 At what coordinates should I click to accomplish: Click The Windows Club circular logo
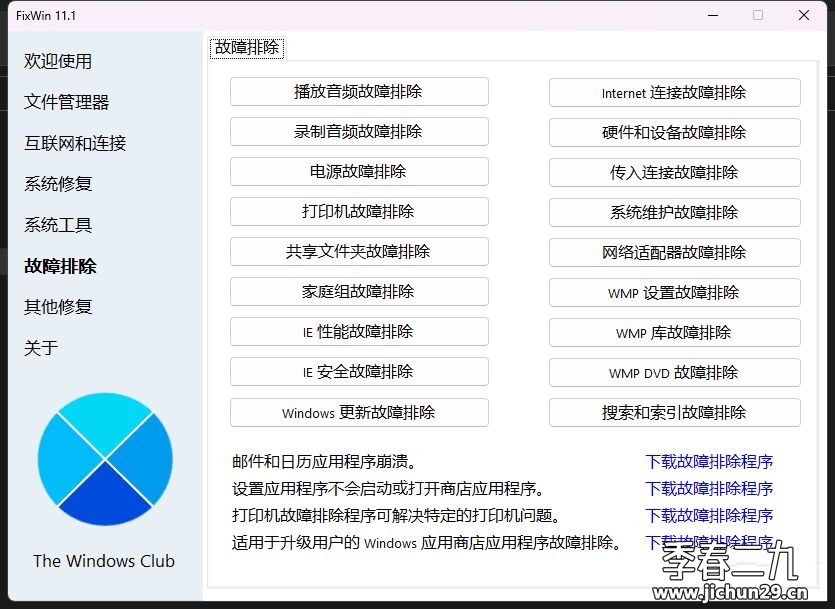click(x=105, y=459)
